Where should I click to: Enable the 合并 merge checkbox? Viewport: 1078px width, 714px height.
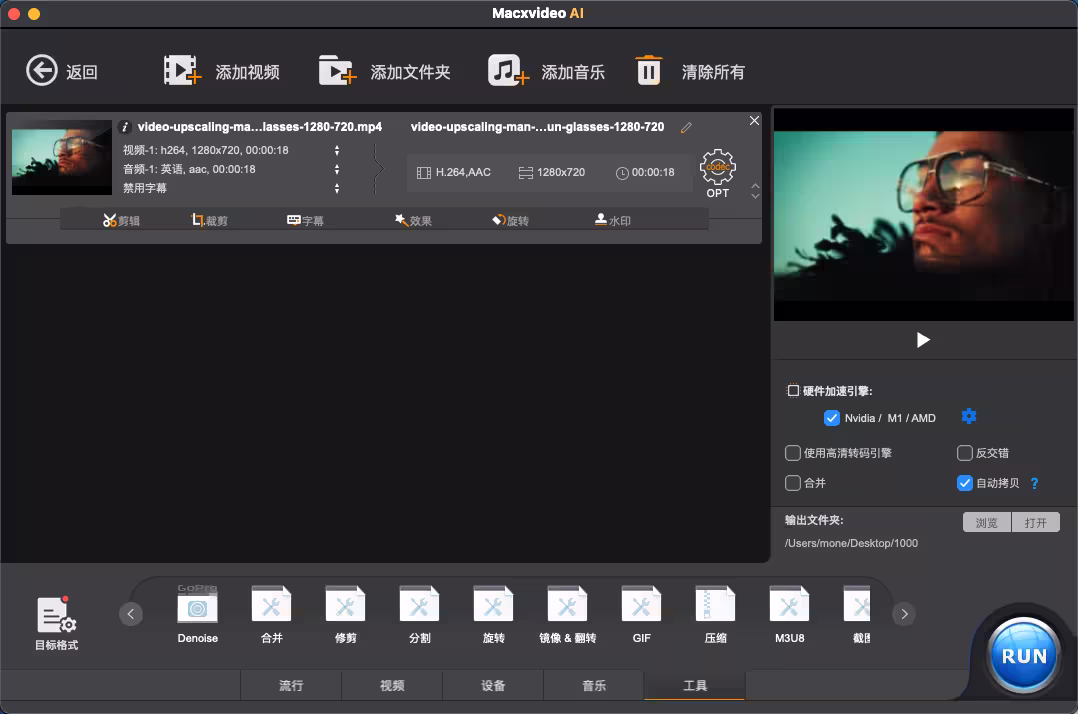point(793,483)
